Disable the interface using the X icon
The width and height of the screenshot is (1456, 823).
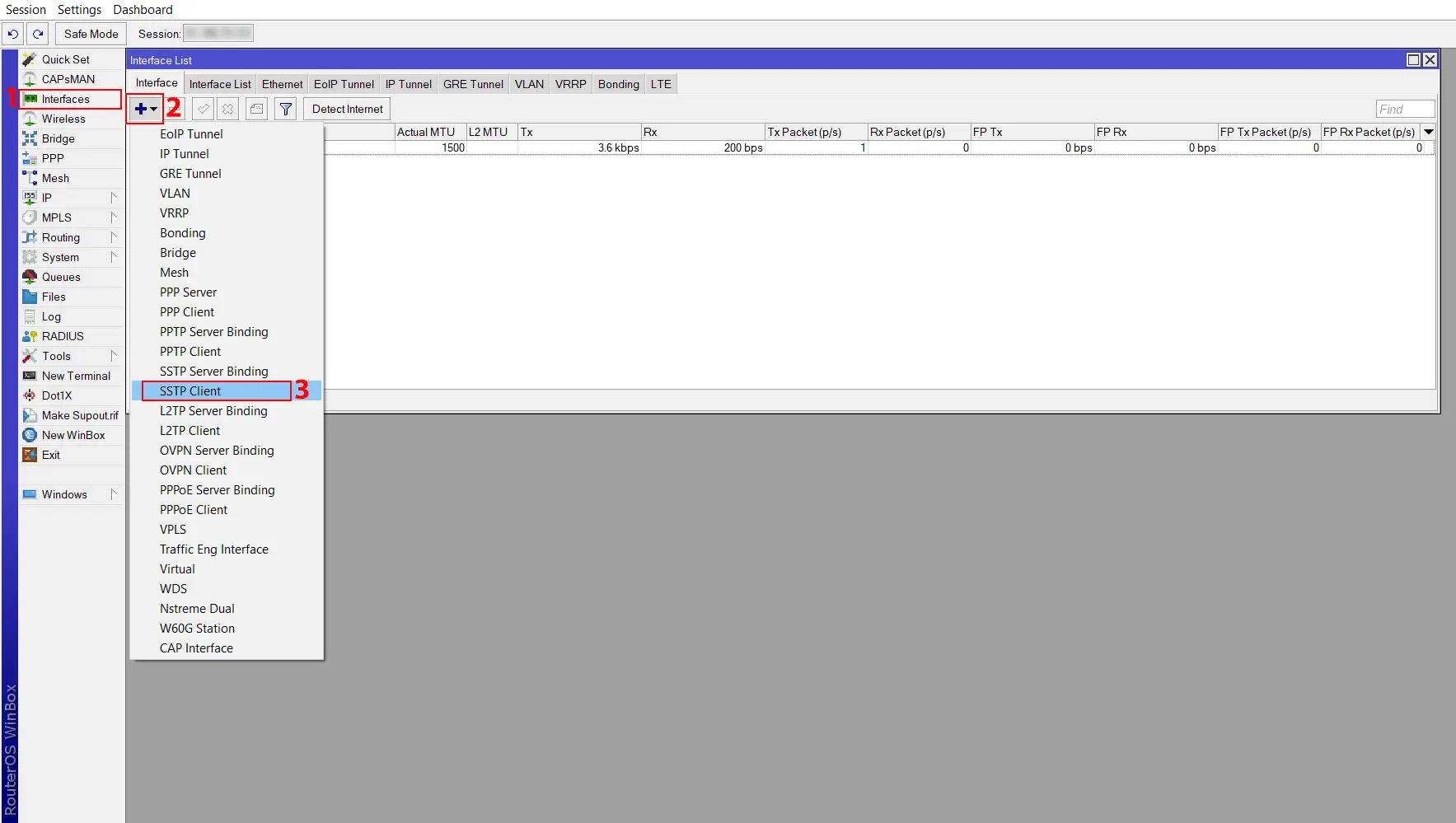coord(227,109)
